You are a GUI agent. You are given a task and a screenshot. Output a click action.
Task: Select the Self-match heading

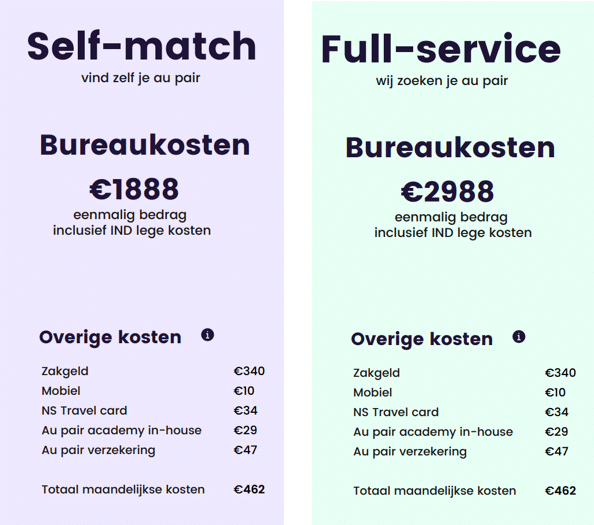142,46
